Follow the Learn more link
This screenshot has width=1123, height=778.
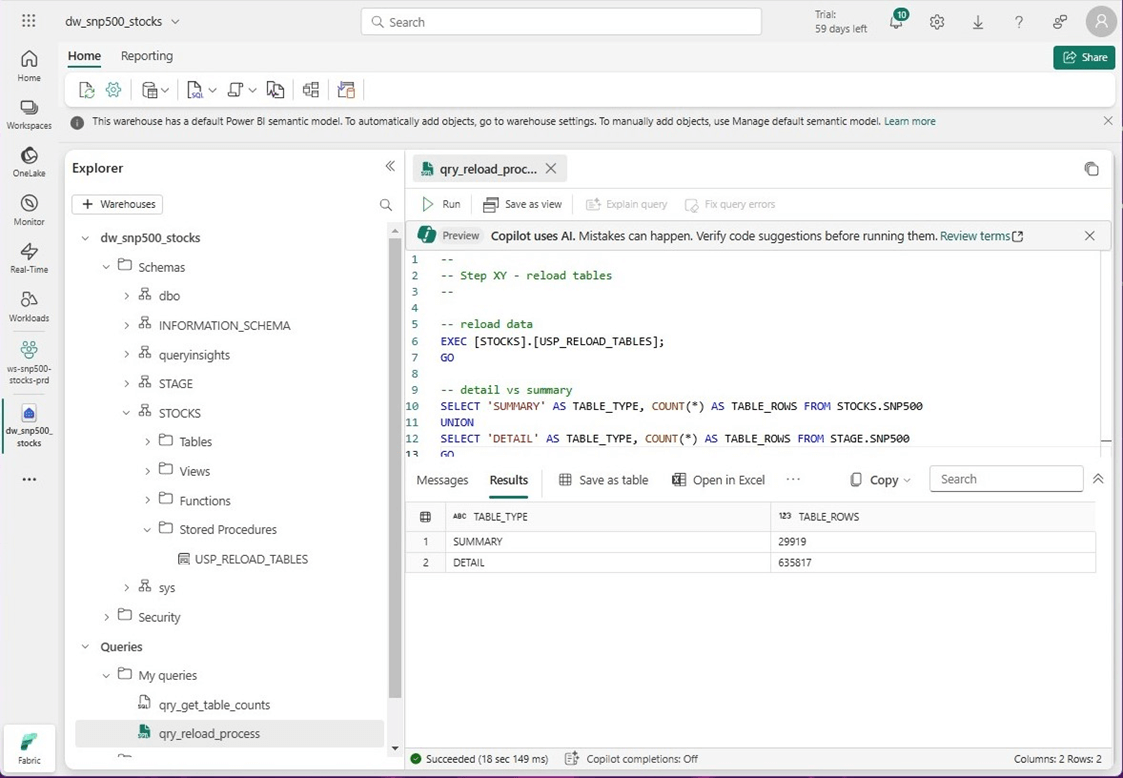pyautogui.click(x=909, y=121)
